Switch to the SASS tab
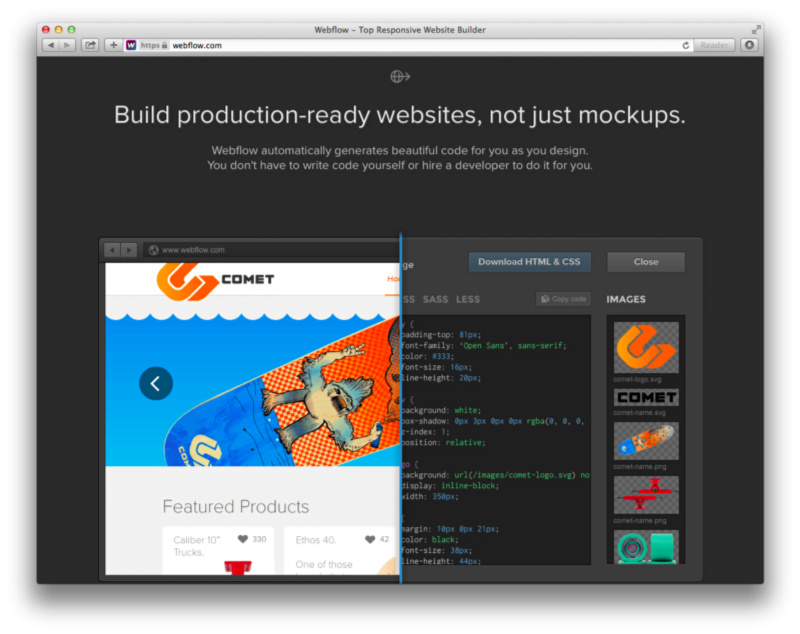 point(435,299)
